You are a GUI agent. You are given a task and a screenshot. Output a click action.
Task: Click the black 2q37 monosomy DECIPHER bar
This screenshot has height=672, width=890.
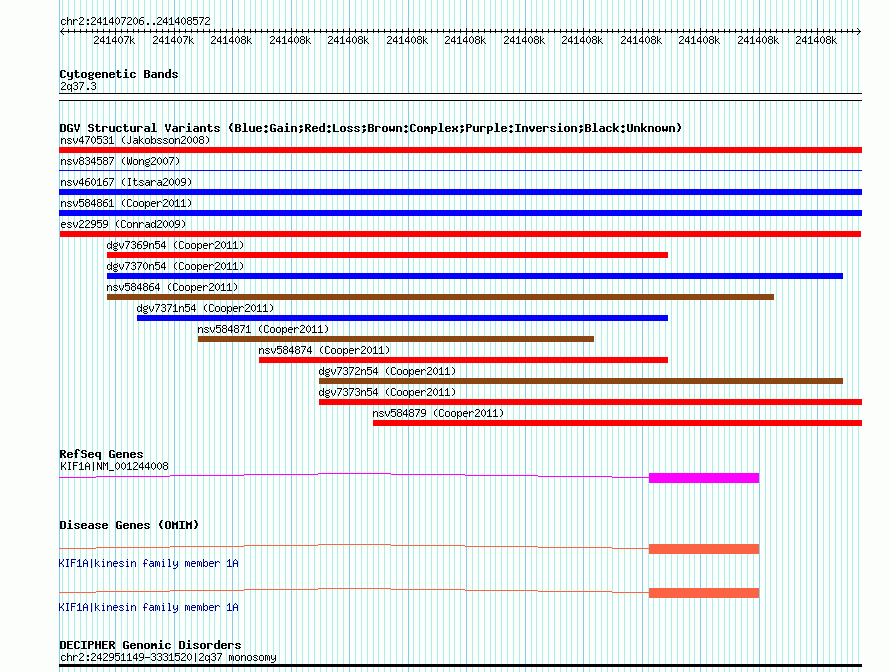[460, 666]
